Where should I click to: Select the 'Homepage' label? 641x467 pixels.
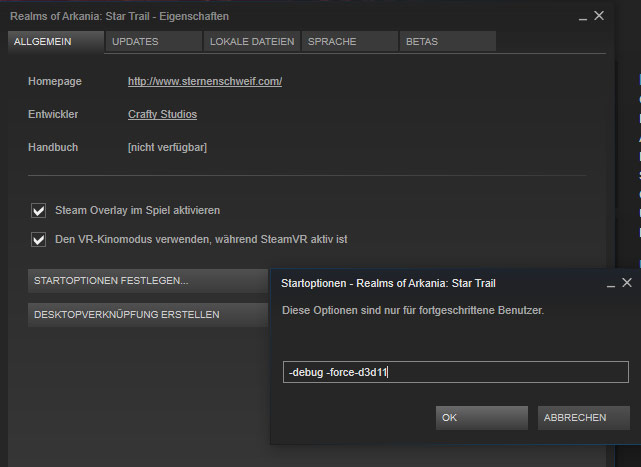(55, 81)
